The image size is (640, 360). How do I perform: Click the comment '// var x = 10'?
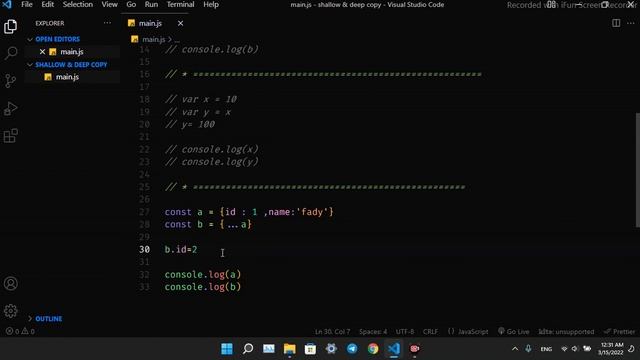201,99
